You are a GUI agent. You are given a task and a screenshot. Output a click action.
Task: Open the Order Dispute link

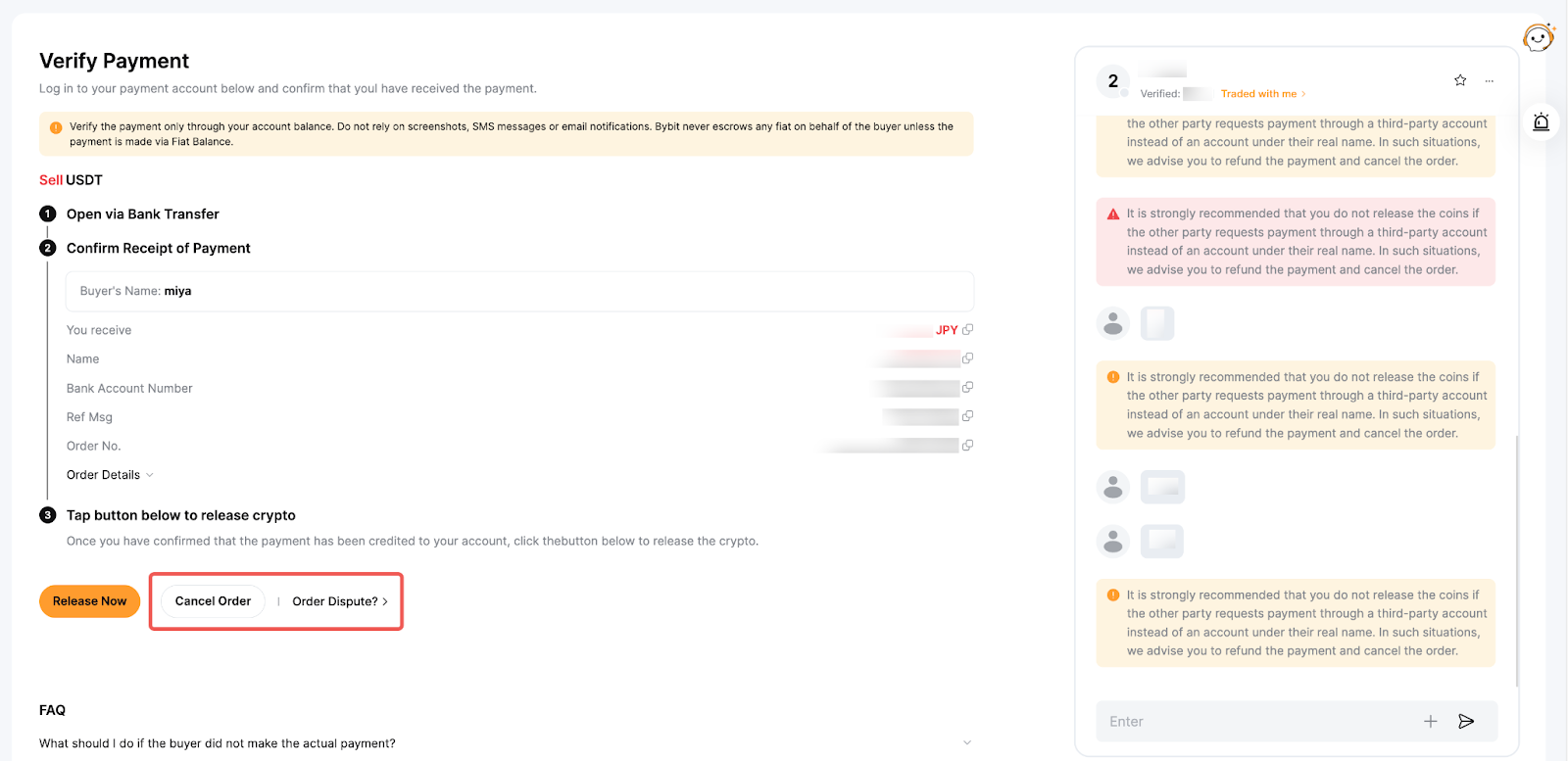tap(339, 601)
